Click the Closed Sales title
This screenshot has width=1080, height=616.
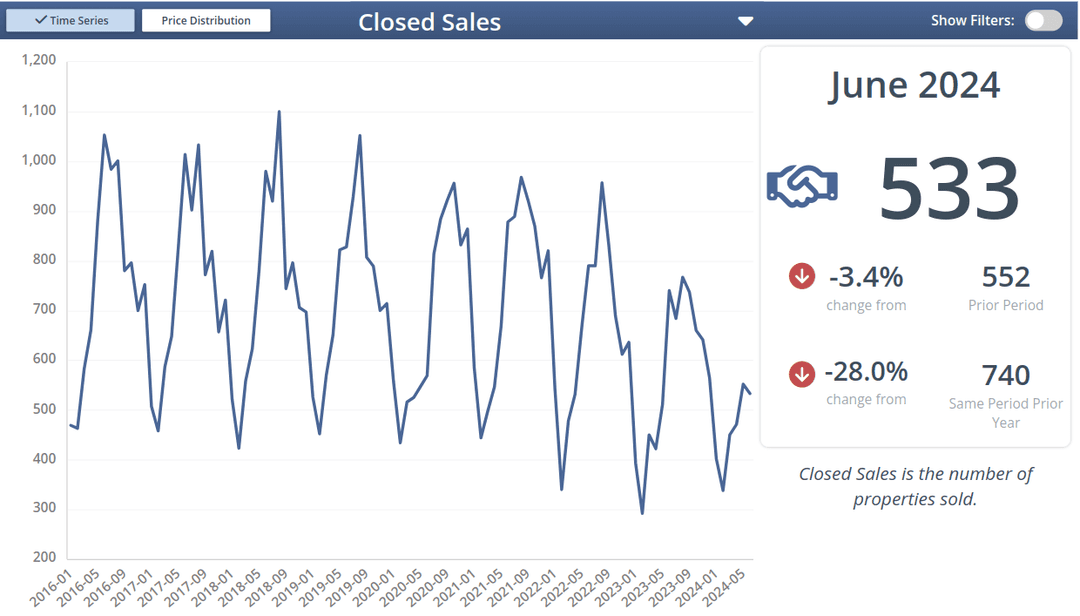(429, 21)
